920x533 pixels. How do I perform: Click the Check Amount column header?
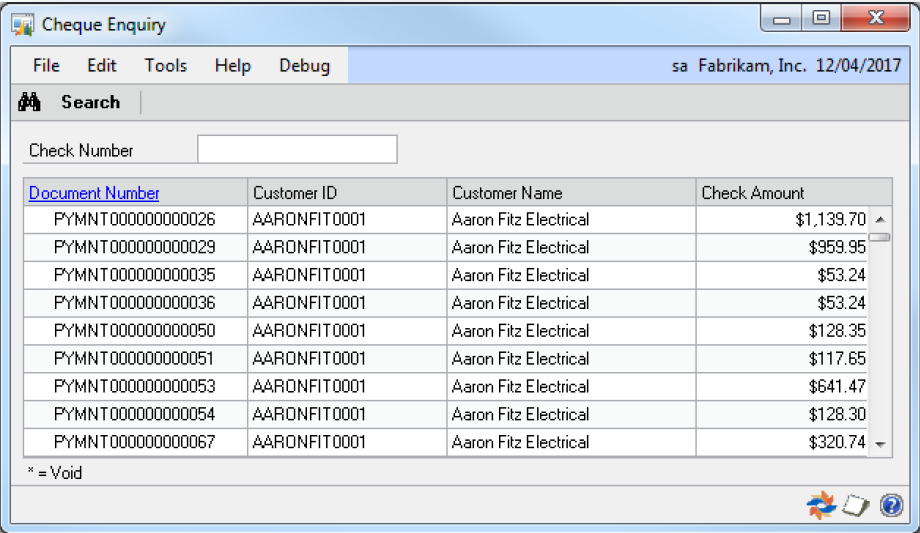[752, 193]
